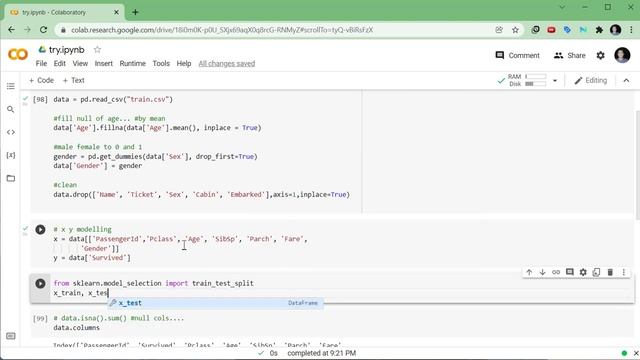
Task: Select x_test autocomplete suggestion
Action: pos(216,303)
